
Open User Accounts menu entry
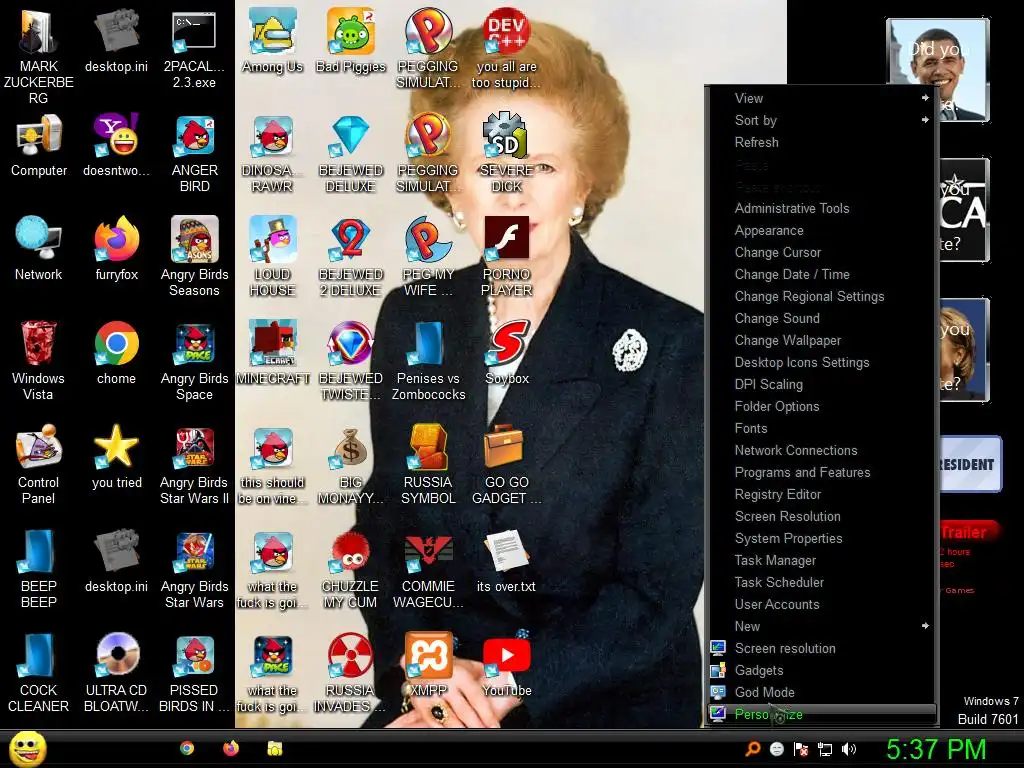click(822, 604)
